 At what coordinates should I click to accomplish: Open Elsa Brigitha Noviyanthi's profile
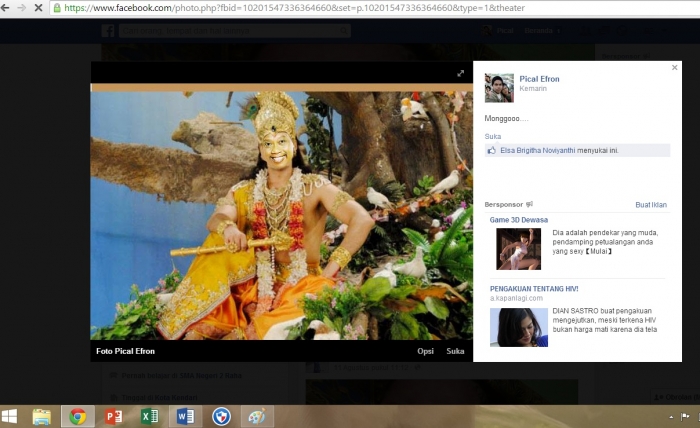tap(538, 150)
